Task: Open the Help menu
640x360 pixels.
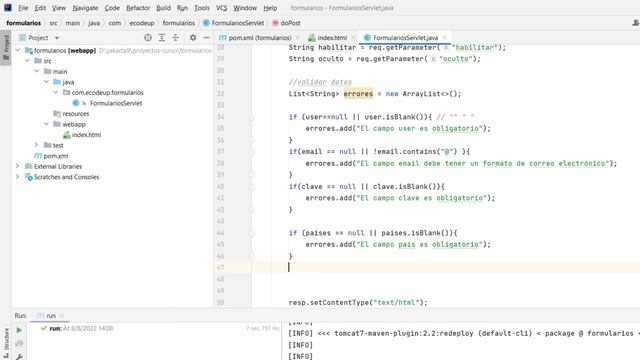Action: coord(270,8)
